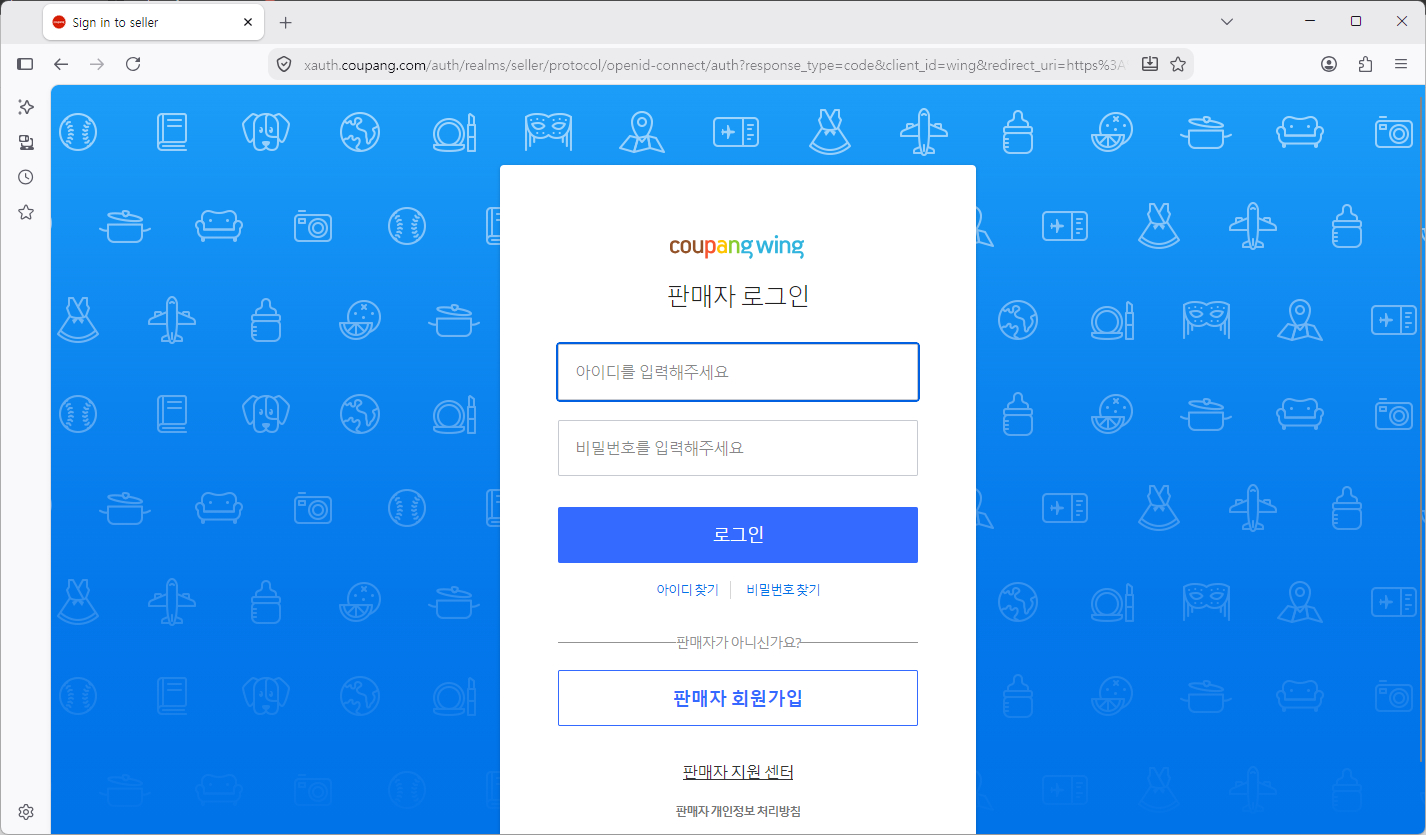Open 판매자 개인정보 처리방침 link
Screen dimensions: 1426x835
738,811
